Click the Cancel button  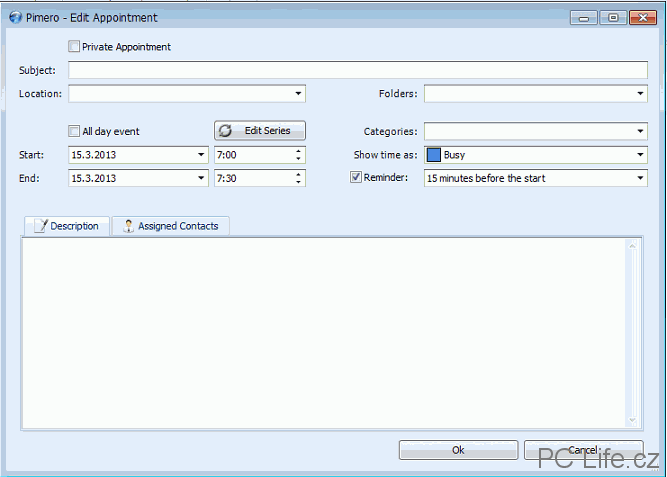(584, 450)
